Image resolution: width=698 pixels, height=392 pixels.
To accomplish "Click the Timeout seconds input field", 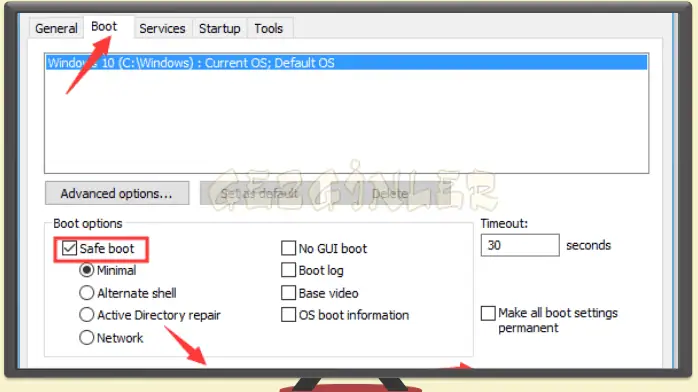I will 520,245.
